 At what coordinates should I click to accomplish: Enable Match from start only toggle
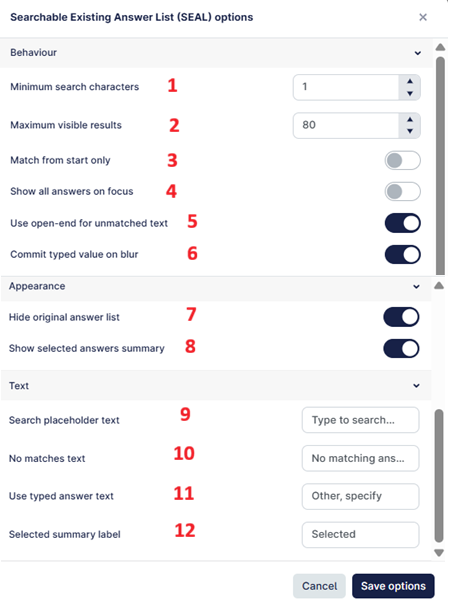(402, 160)
